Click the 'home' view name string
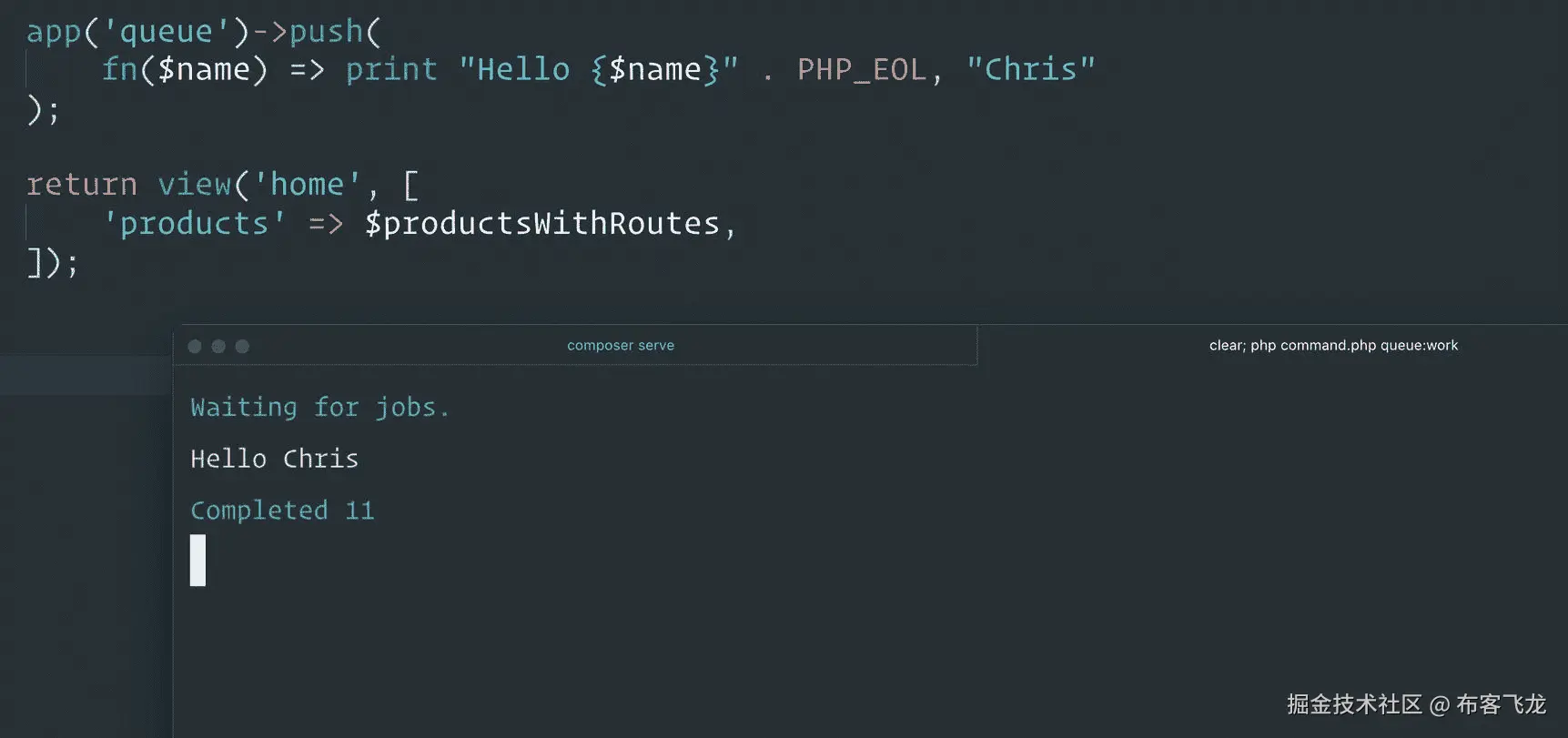Image resolution: width=1568 pixels, height=738 pixels. 307,185
